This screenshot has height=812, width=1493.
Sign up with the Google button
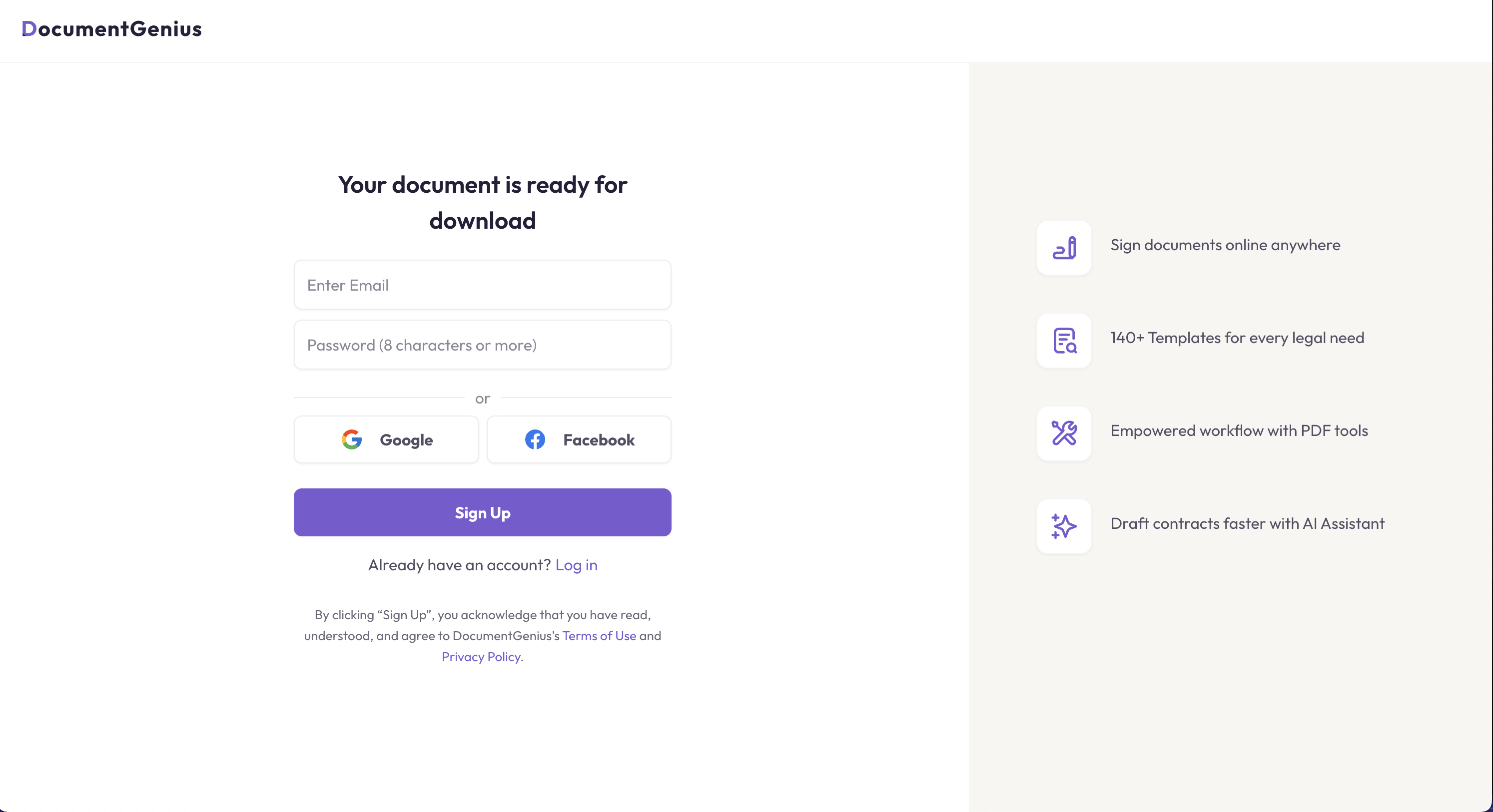tap(386, 439)
